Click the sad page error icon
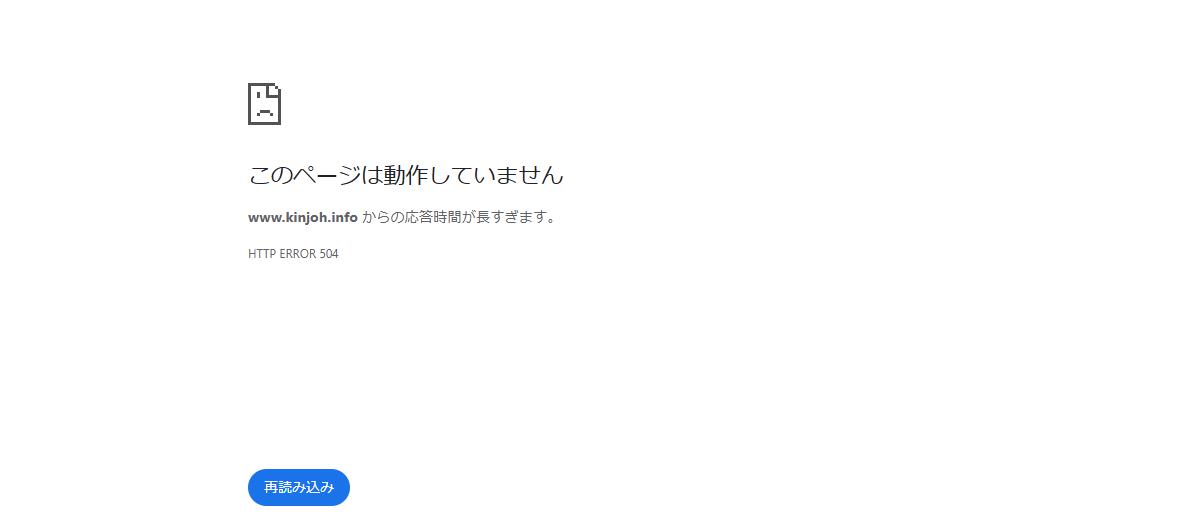Screen dimensions: 1184x528 tap(264, 104)
